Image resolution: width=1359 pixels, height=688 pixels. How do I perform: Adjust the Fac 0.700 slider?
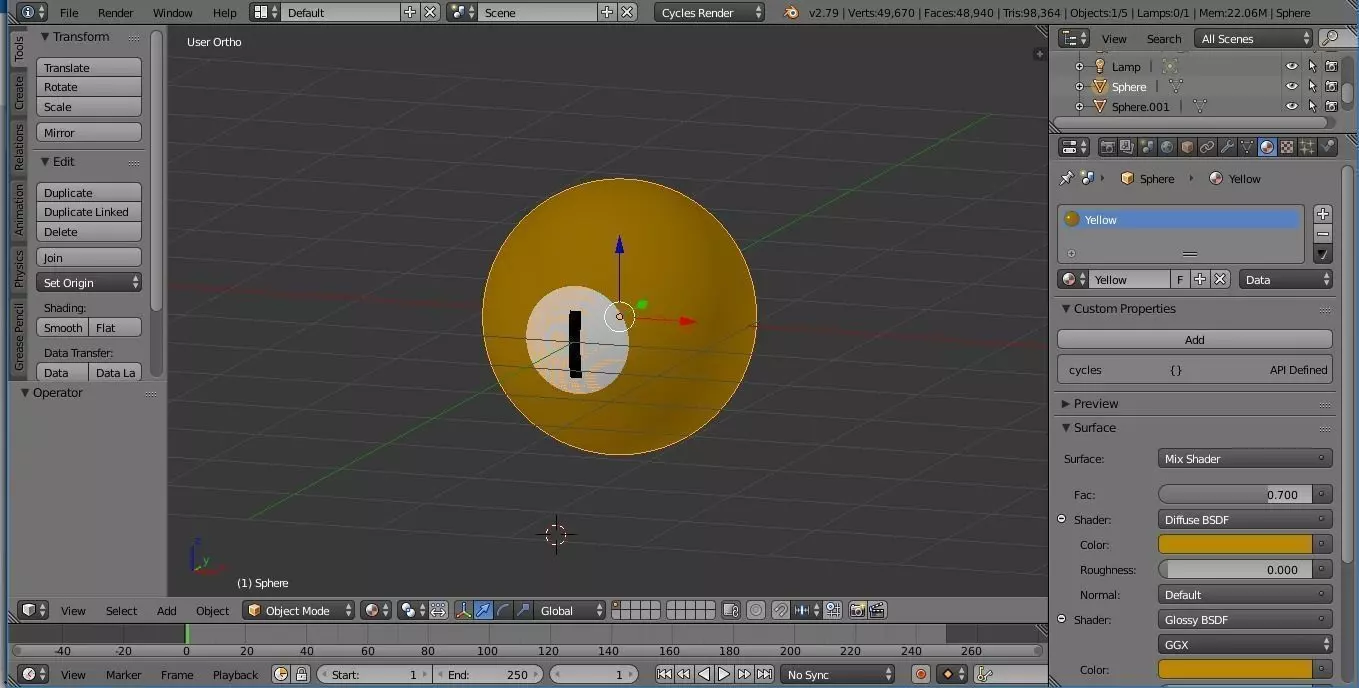point(1236,495)
